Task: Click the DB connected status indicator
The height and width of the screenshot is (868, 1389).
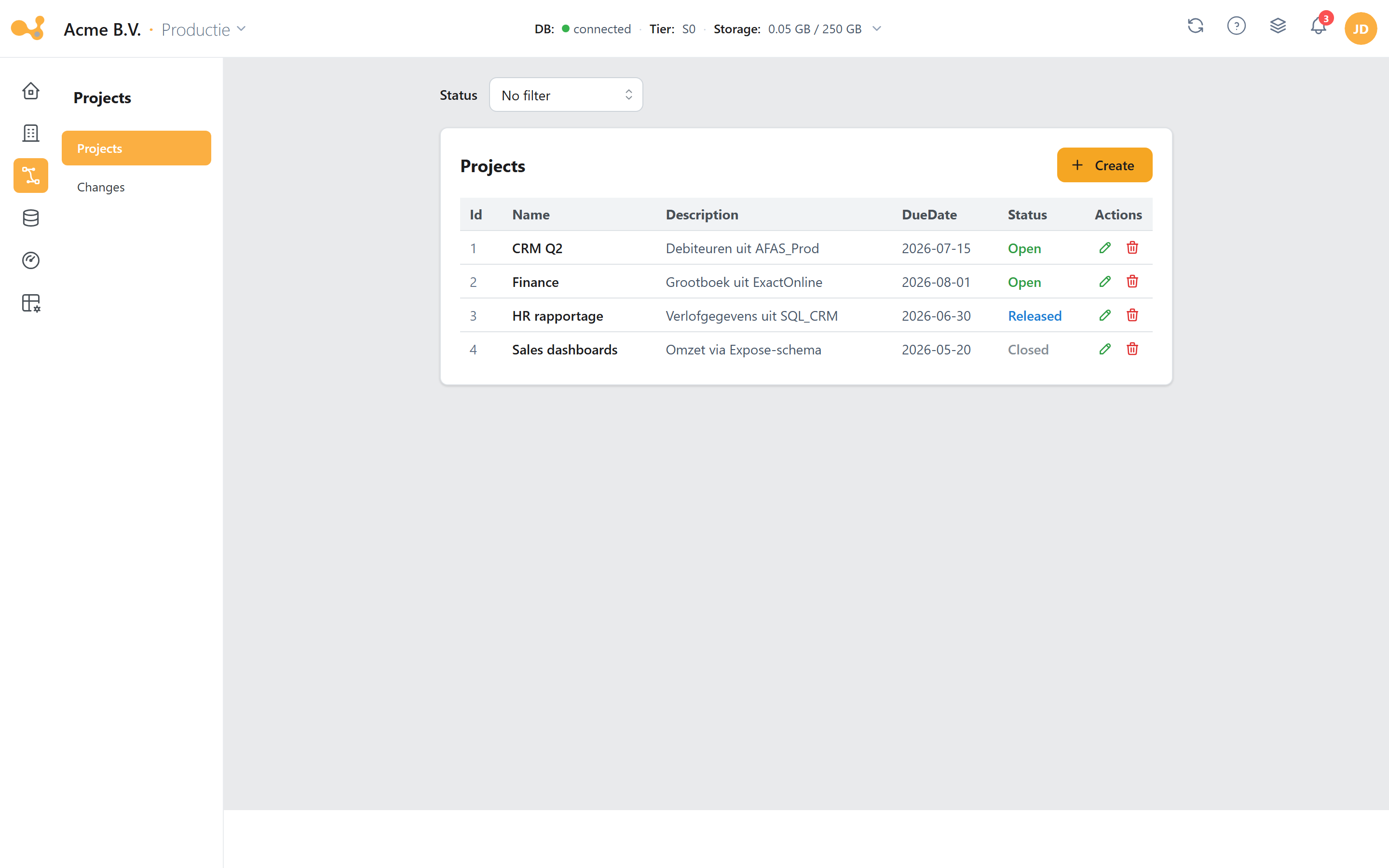Action: (583, 29)
